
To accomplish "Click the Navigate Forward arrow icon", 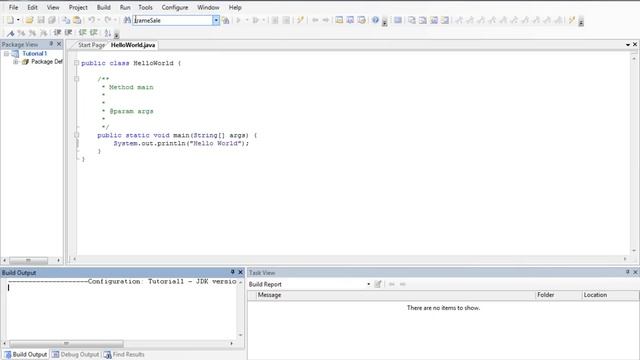I will (x=326, y=20).
